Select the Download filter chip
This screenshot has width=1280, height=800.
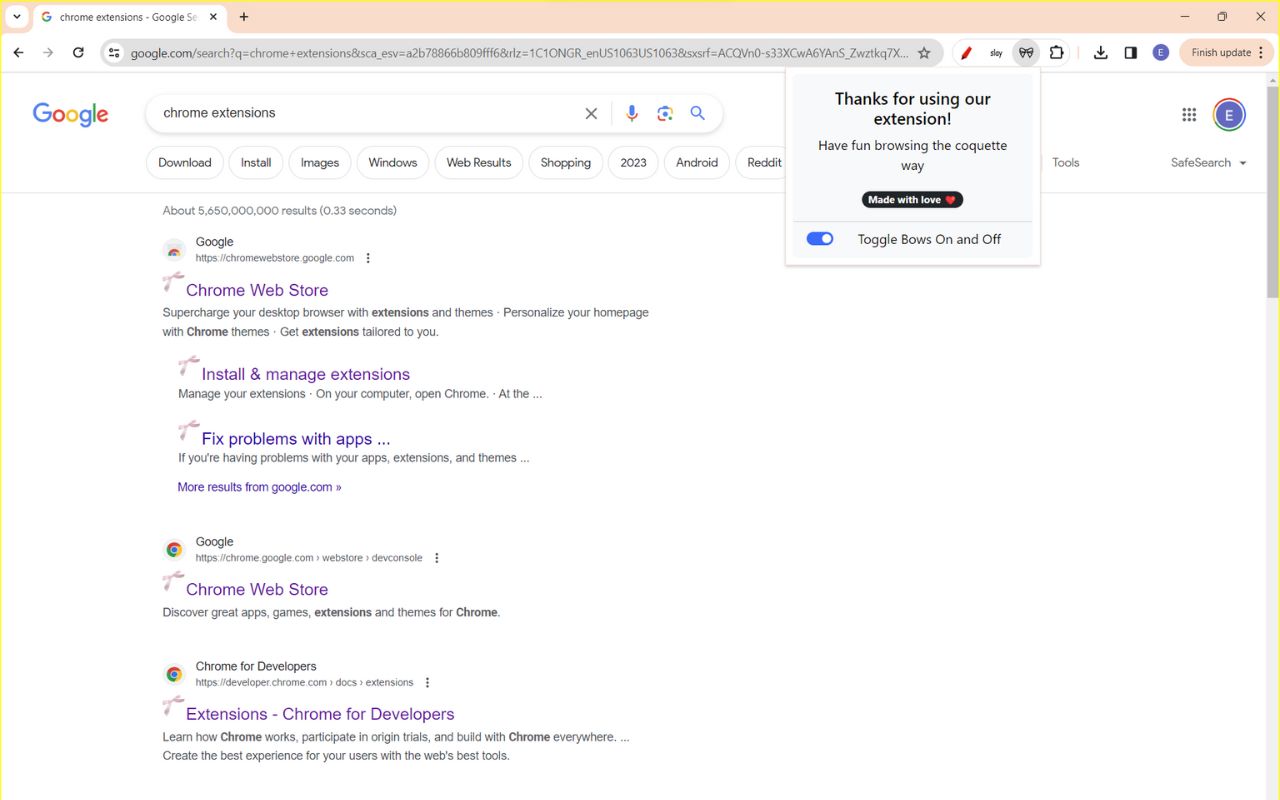point(185,163)
